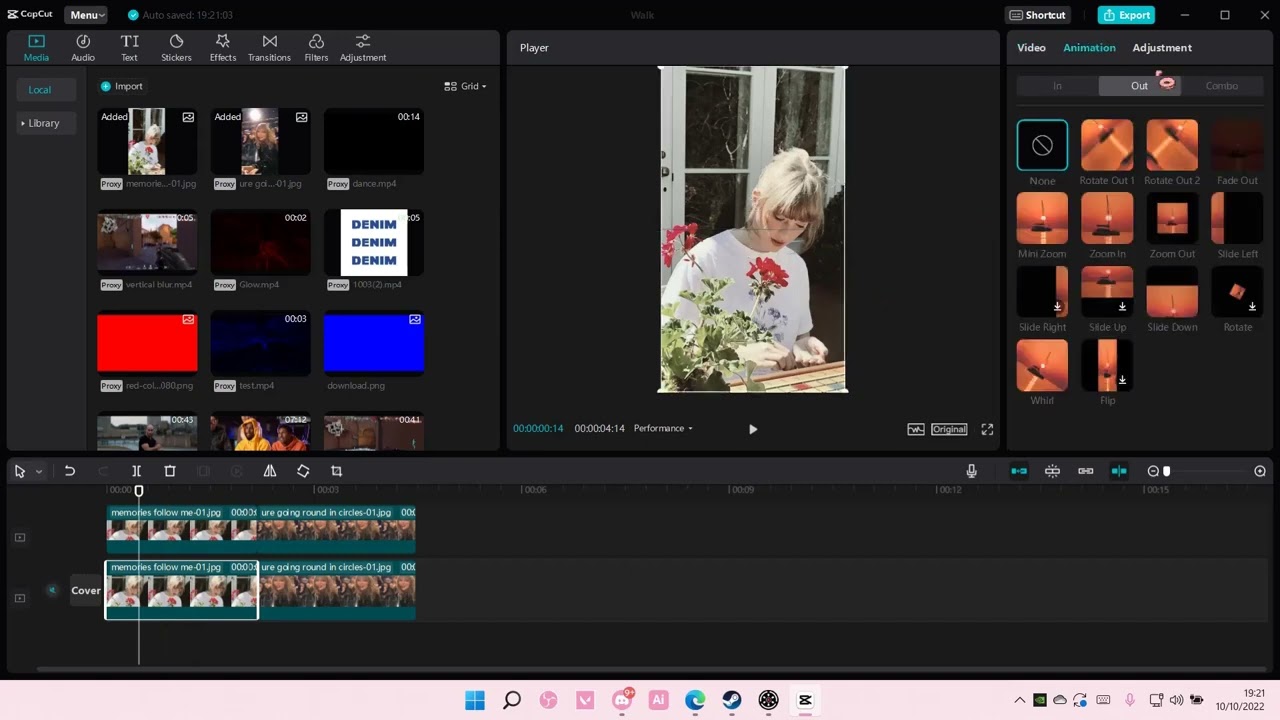Toggle the Original ratio button

(949, 429)
